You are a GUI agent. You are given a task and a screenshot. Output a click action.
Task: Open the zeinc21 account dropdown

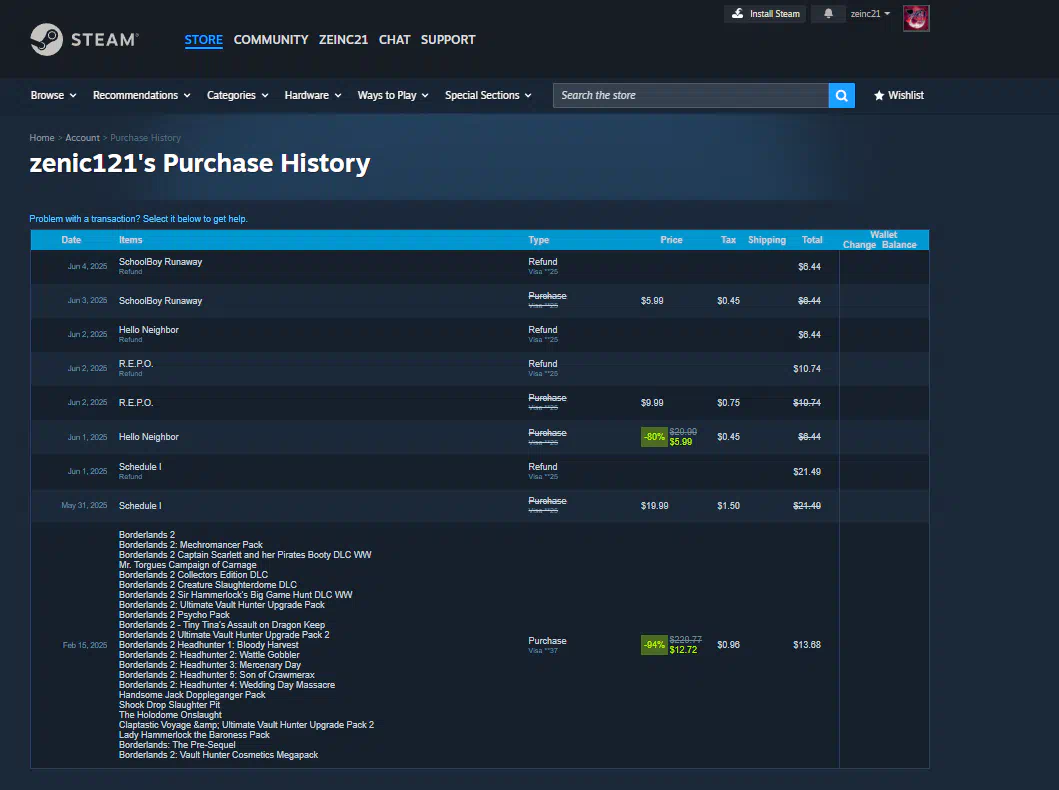point(869,14)
